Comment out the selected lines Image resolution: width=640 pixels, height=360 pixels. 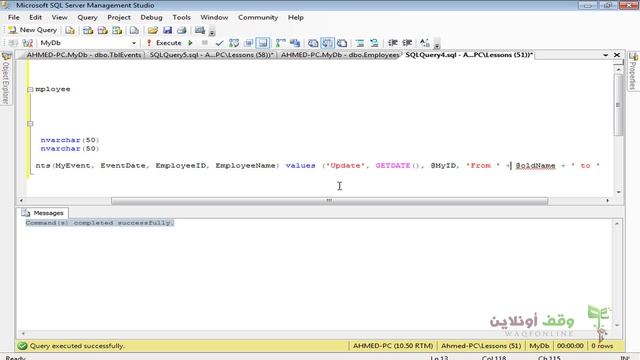[360, 43]
